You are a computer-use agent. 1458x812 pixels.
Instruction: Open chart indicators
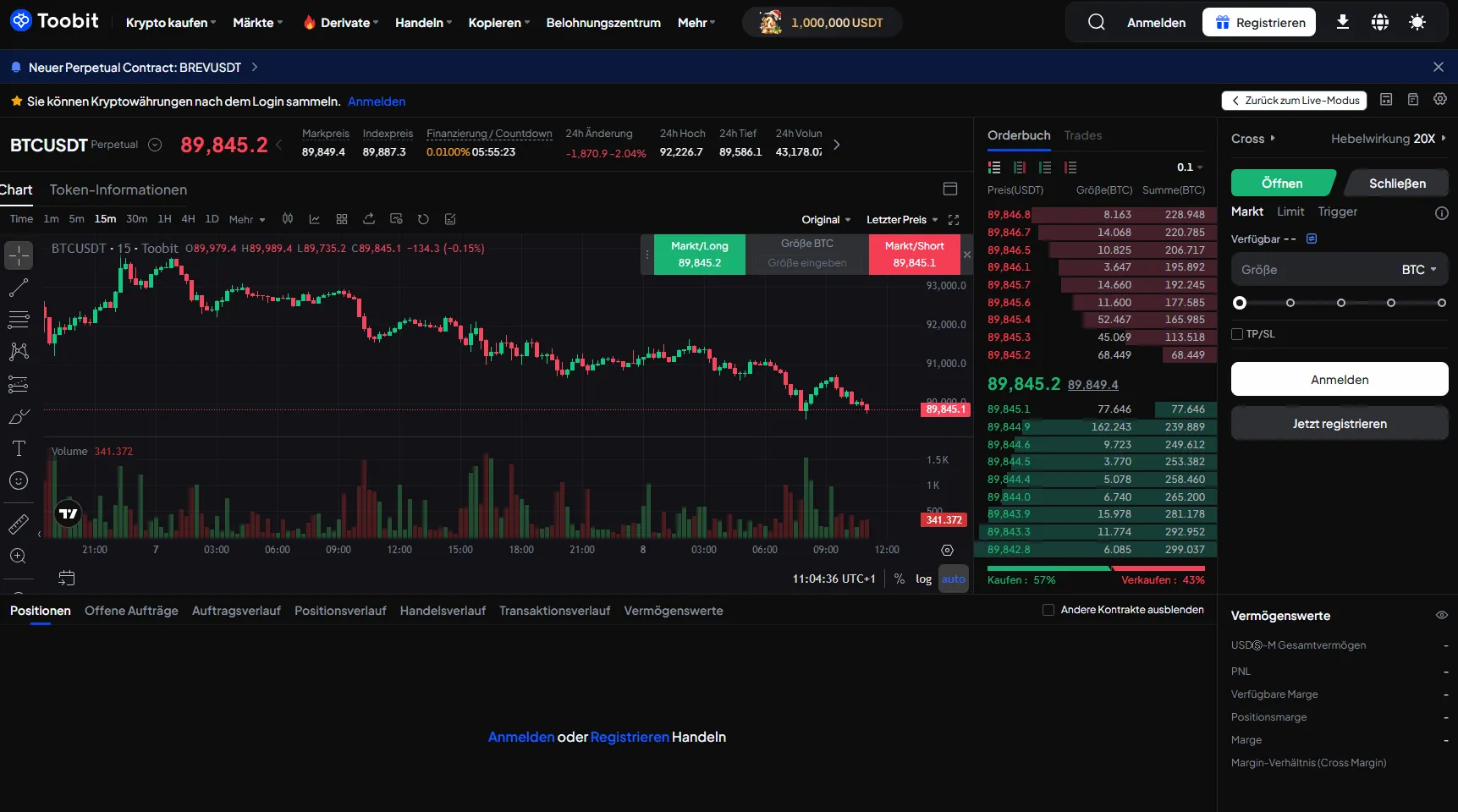click(x=315, y=219)
